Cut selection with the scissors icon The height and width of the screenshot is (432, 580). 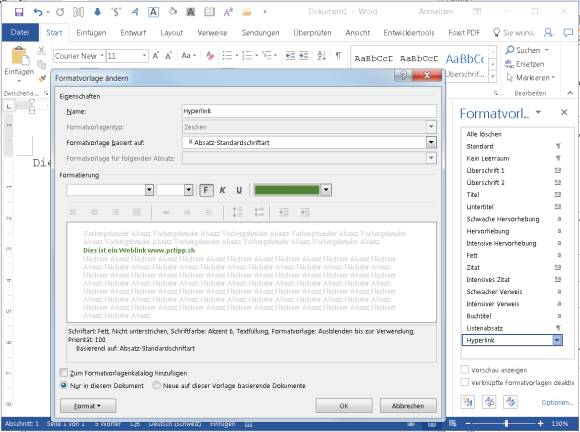pos(41,51)
